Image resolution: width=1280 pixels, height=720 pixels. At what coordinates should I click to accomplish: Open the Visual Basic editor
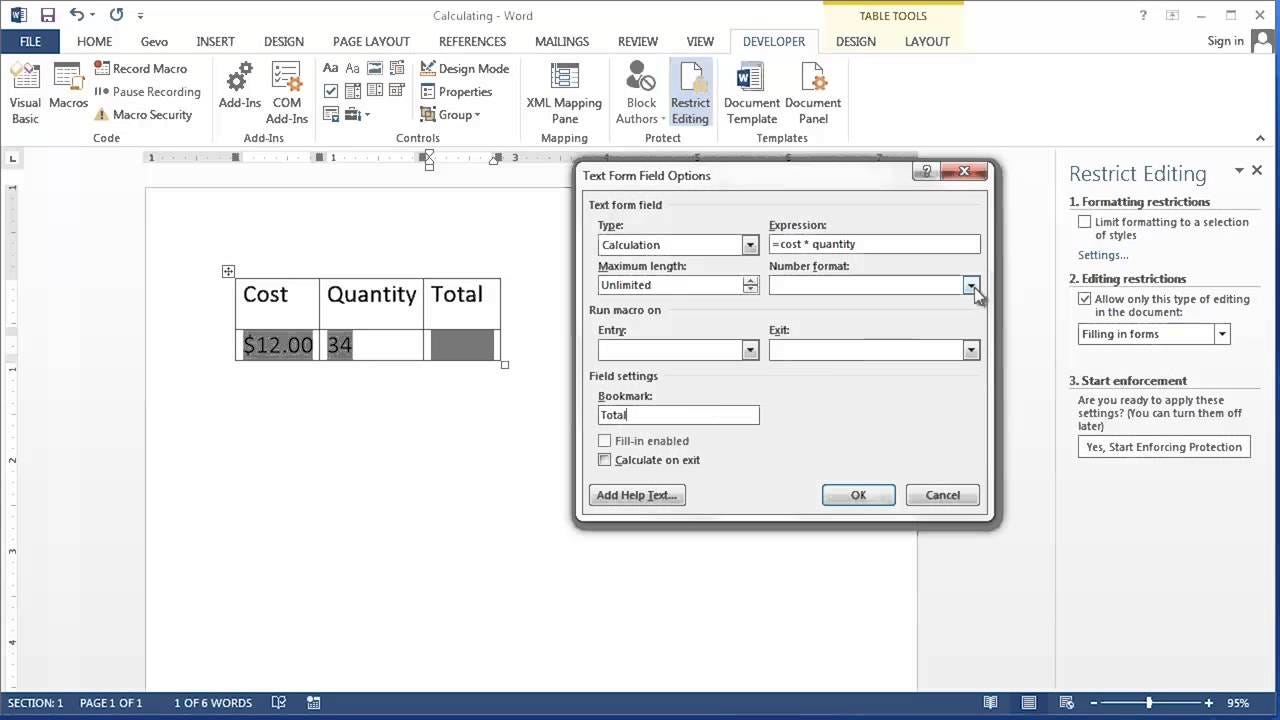[25, 93]
